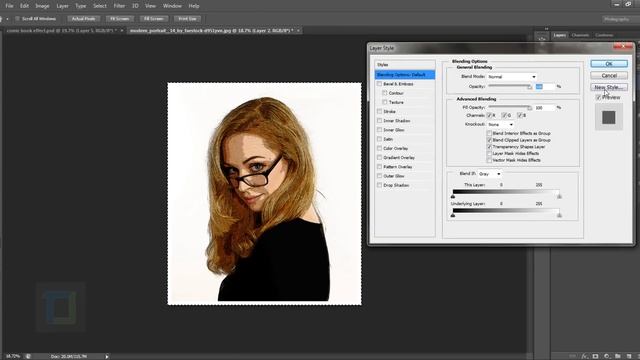The width and height of the screenshot is (640, 360).
Task: Enable the Stroke checkbox
Action: click(x=380, y=111)
